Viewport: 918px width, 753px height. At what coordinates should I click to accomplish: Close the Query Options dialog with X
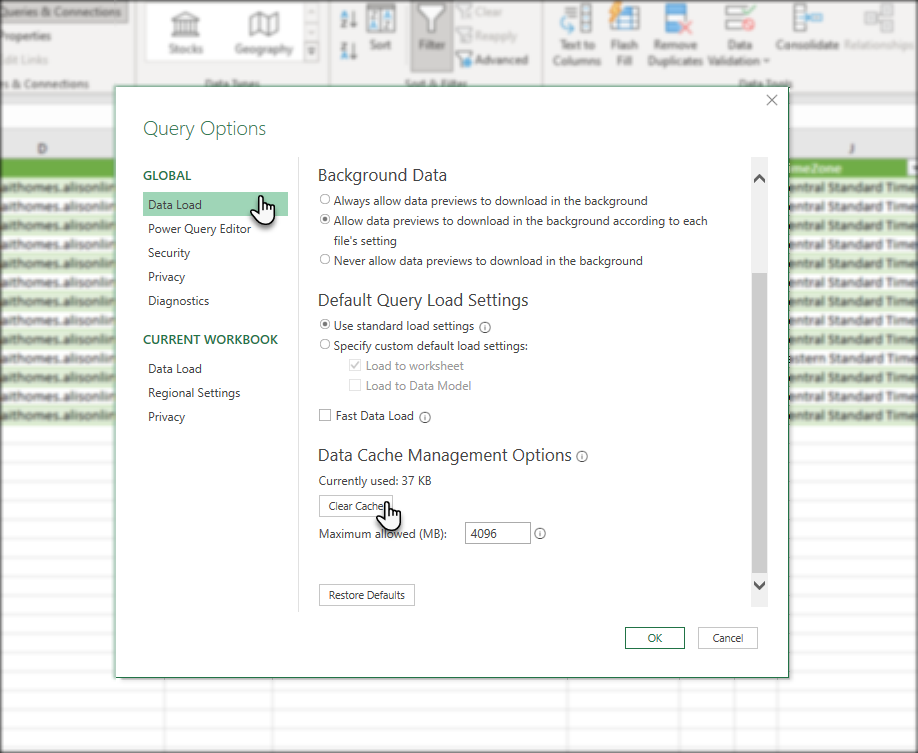coord(772,100)
